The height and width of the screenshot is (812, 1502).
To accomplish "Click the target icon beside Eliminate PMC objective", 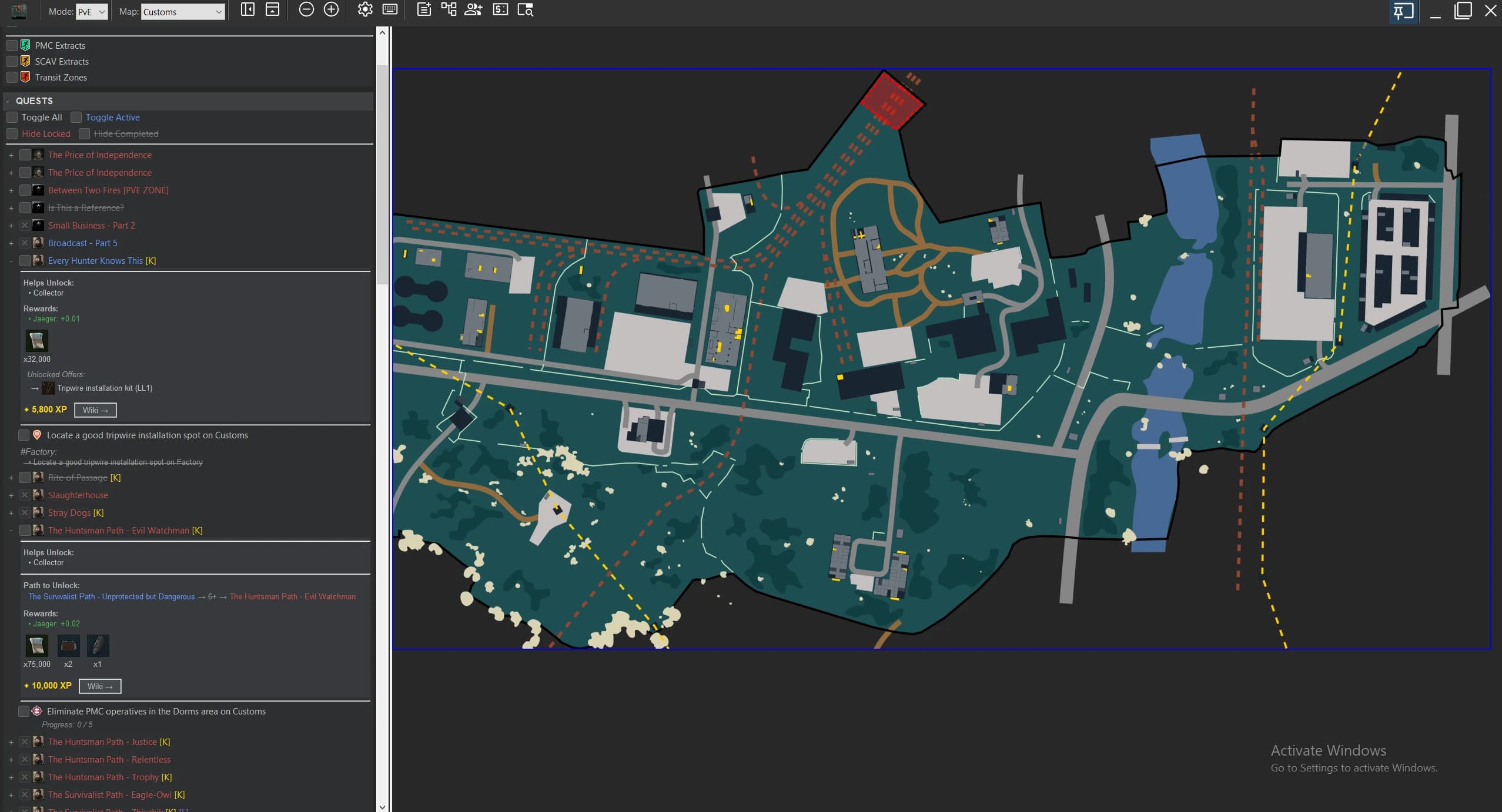I will [37, 711].
